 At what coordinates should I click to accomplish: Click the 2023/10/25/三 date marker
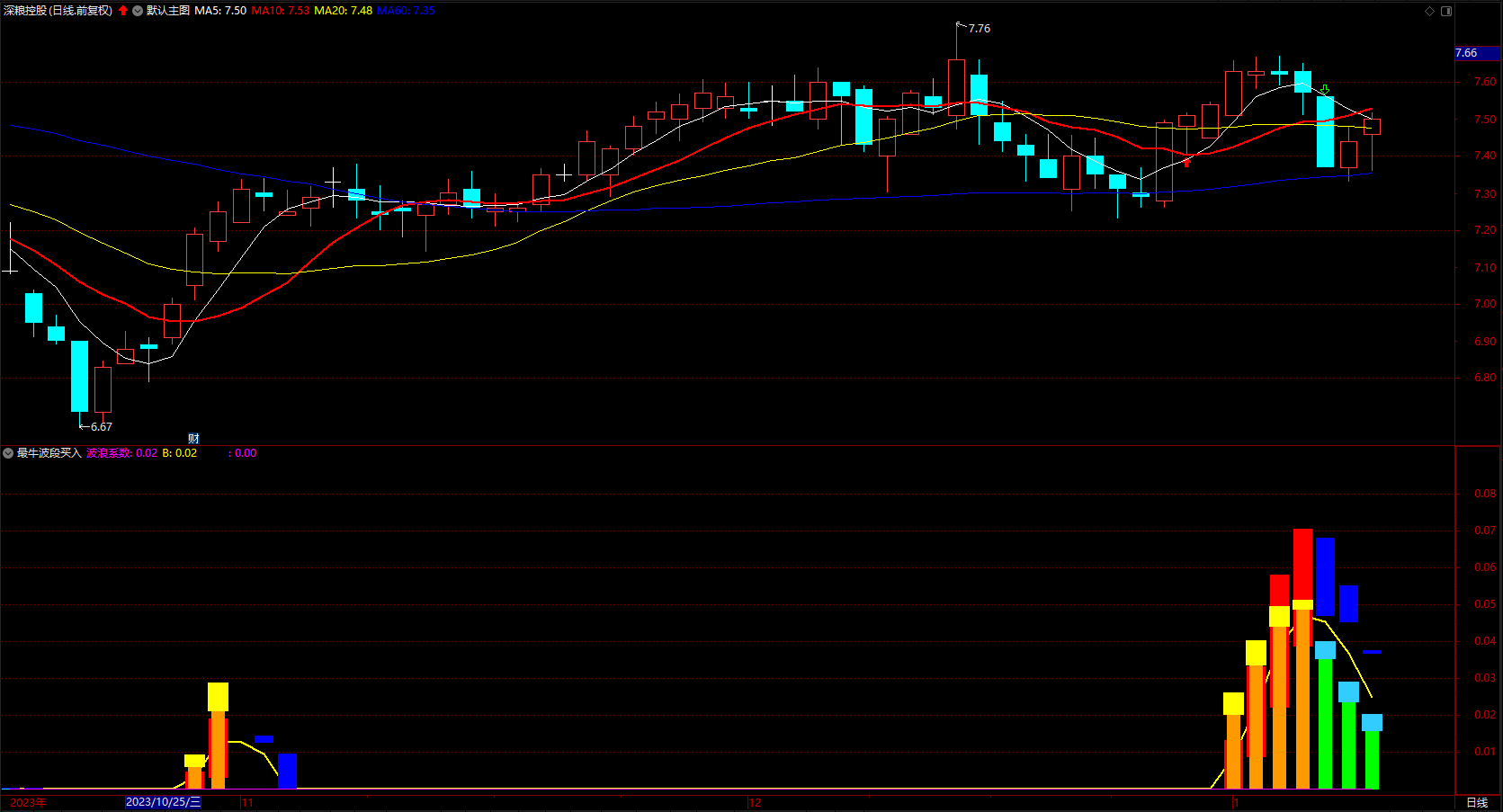click(163, 802)
